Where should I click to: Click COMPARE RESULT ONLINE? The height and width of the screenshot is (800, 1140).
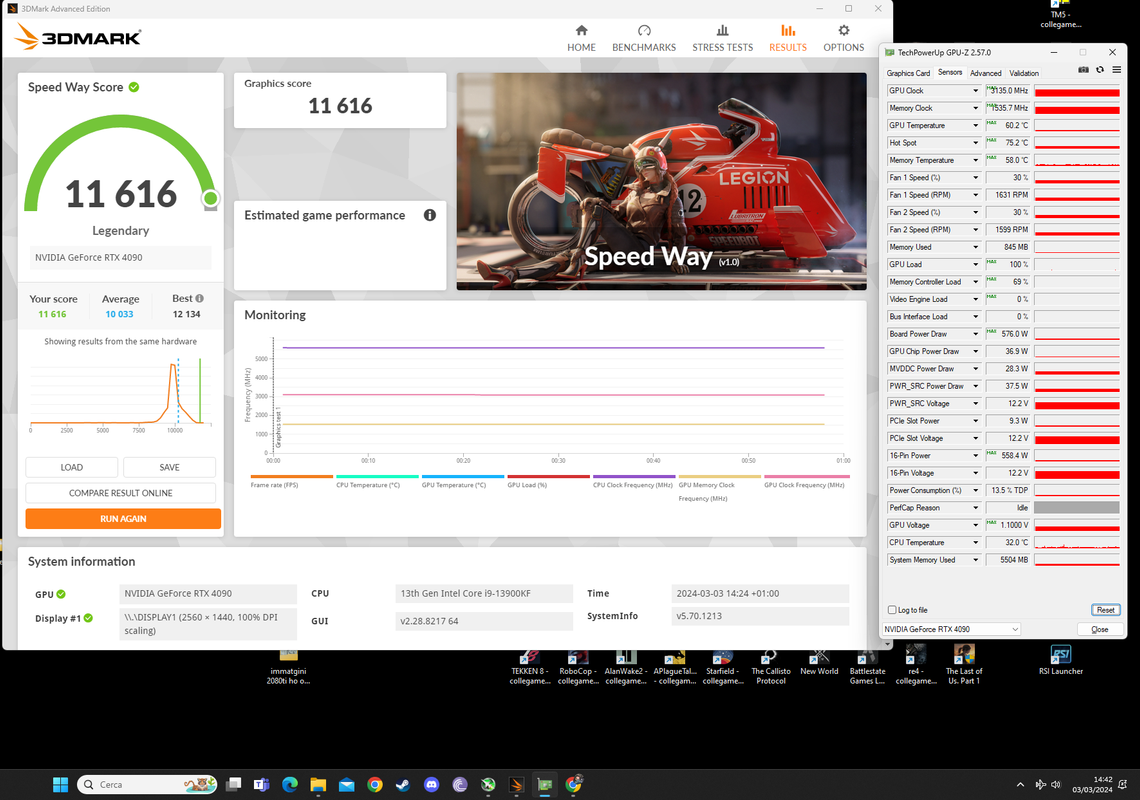(x=121, y=493)
